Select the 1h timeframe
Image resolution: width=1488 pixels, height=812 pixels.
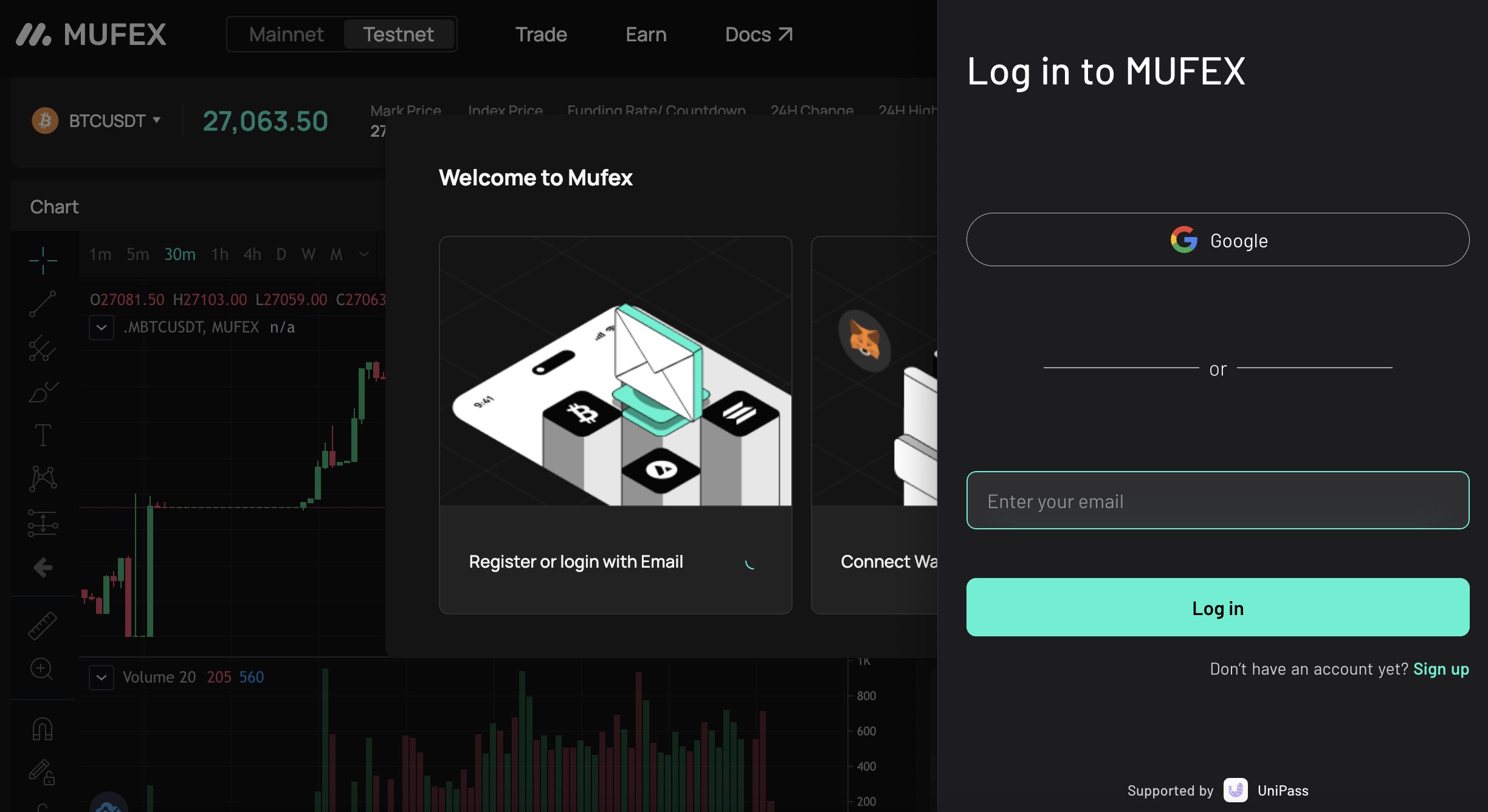pyautogui.click(x=220, y=254)
